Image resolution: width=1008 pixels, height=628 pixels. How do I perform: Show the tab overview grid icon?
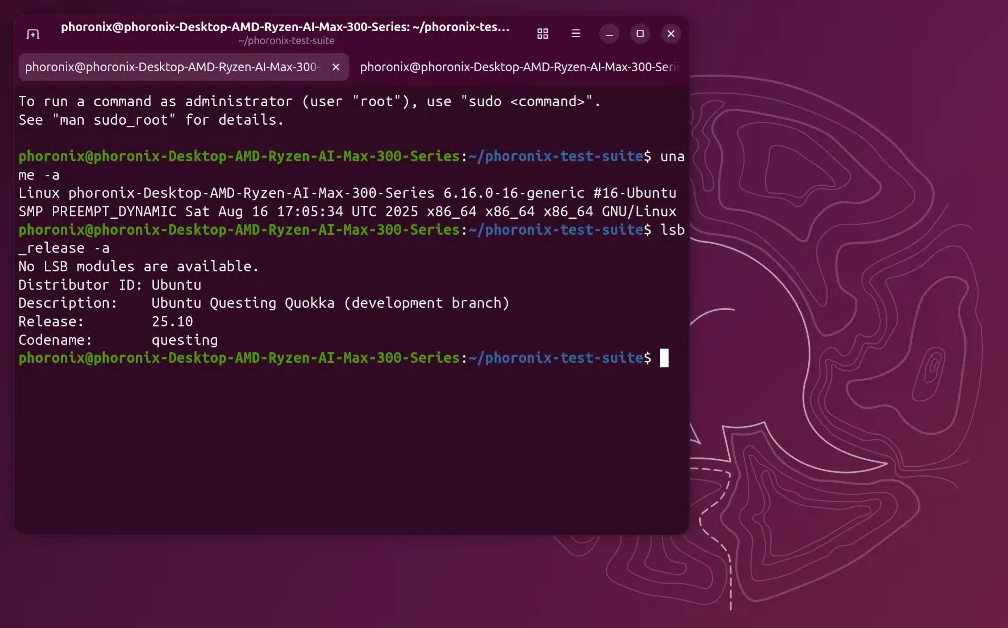[543, 33]
